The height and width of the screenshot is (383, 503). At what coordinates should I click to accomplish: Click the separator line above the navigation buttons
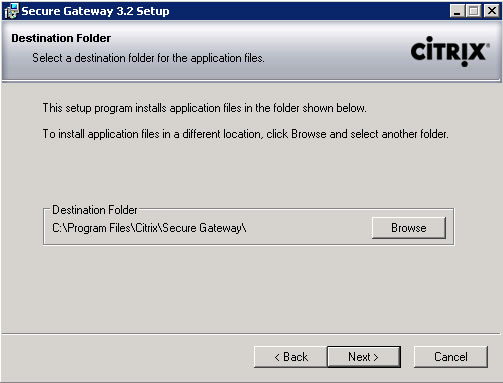[251, 333]
